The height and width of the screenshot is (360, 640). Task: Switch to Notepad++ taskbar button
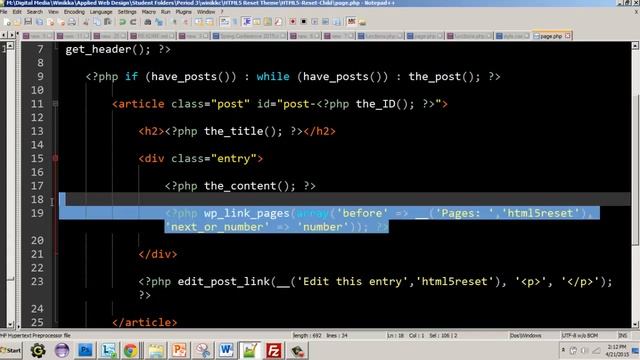click(x=250, y=350)
